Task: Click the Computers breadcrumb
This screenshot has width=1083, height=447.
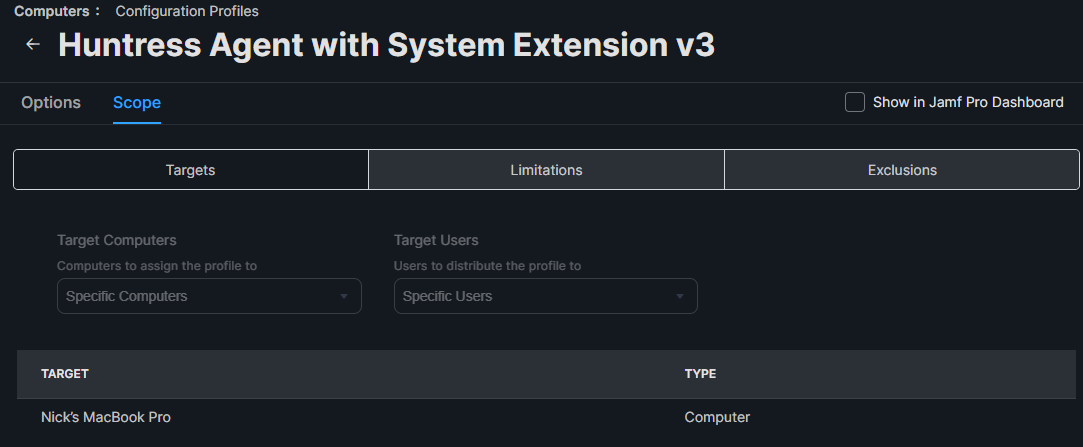Action: coord(52,11)
